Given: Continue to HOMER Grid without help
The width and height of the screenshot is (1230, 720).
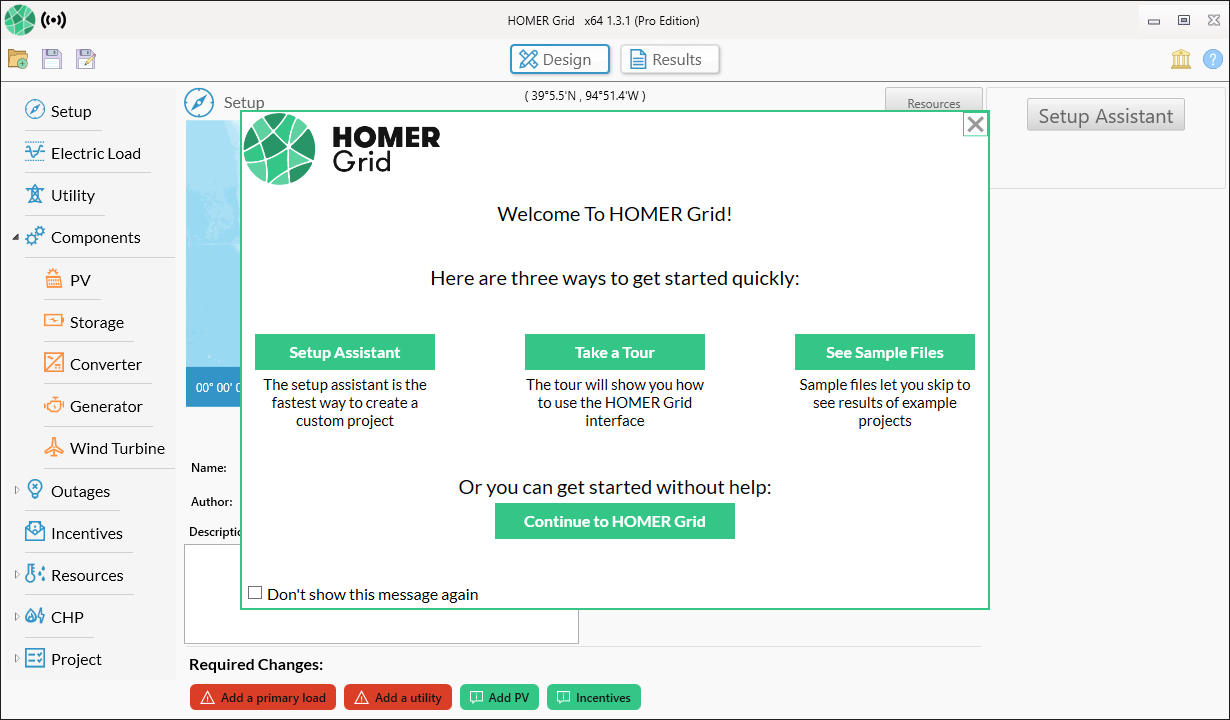Looking at the screenshot, I should pos(614,521).
